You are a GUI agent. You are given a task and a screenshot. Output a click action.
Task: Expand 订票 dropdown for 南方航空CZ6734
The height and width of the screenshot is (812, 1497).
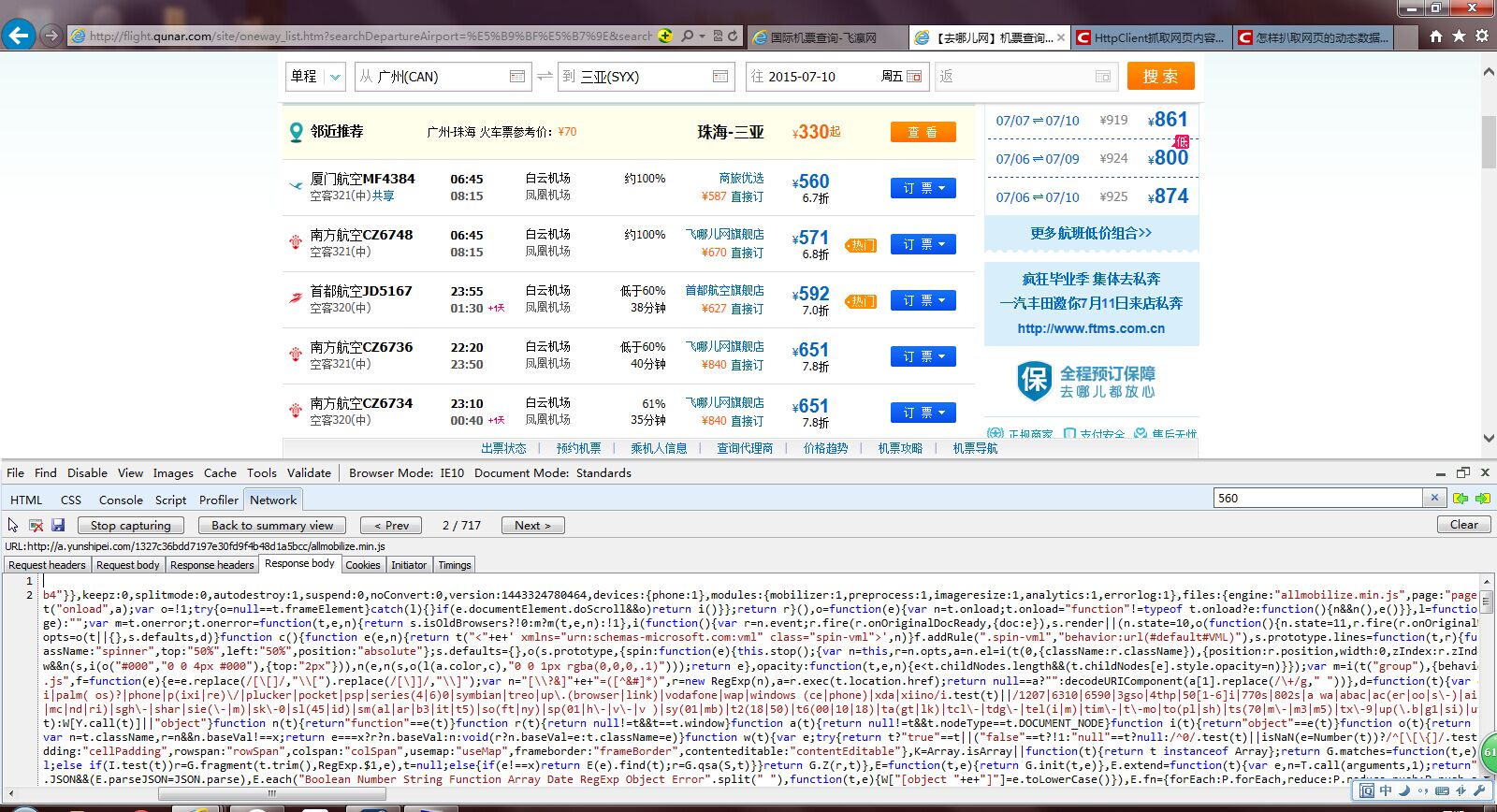click(x=923, y=413)
